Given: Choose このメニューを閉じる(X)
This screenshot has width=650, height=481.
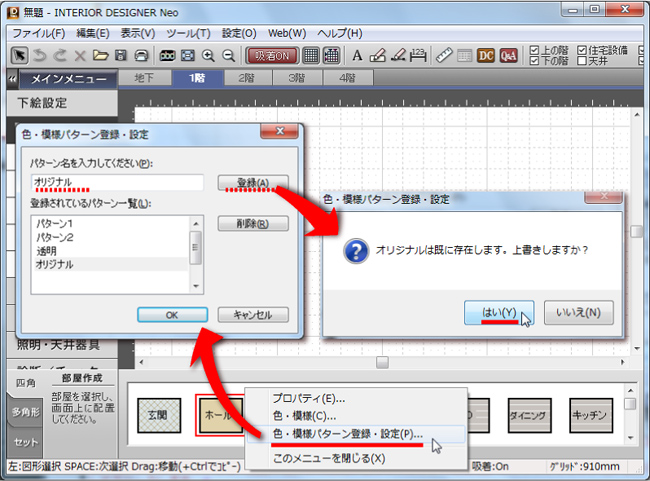Looking at the screenshot, I should tap(356, 458).
